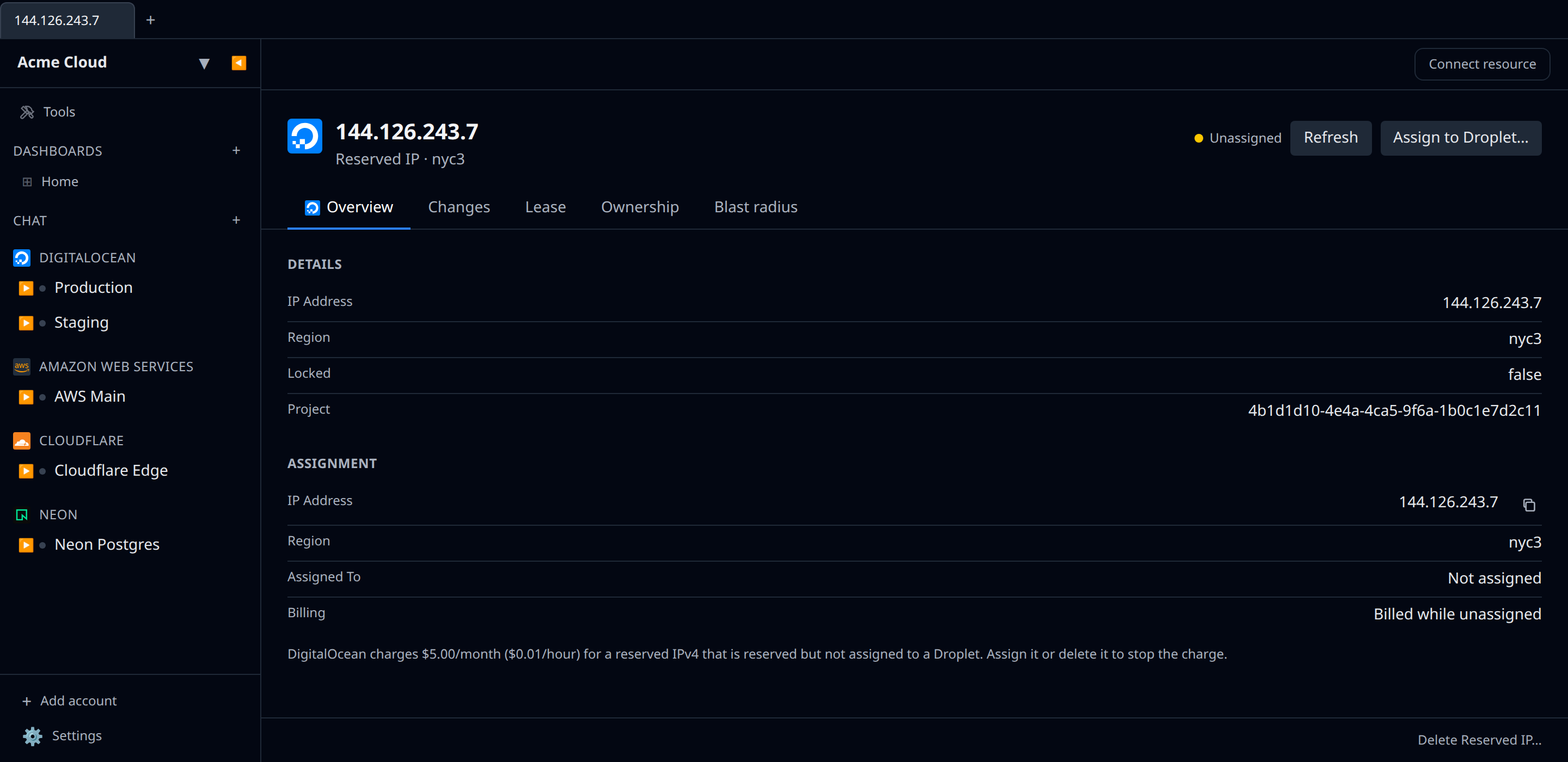The image size is (1568, 762).
Task: Click the Cloudflare logo icon in sidebar
Action: coord(22,441)
